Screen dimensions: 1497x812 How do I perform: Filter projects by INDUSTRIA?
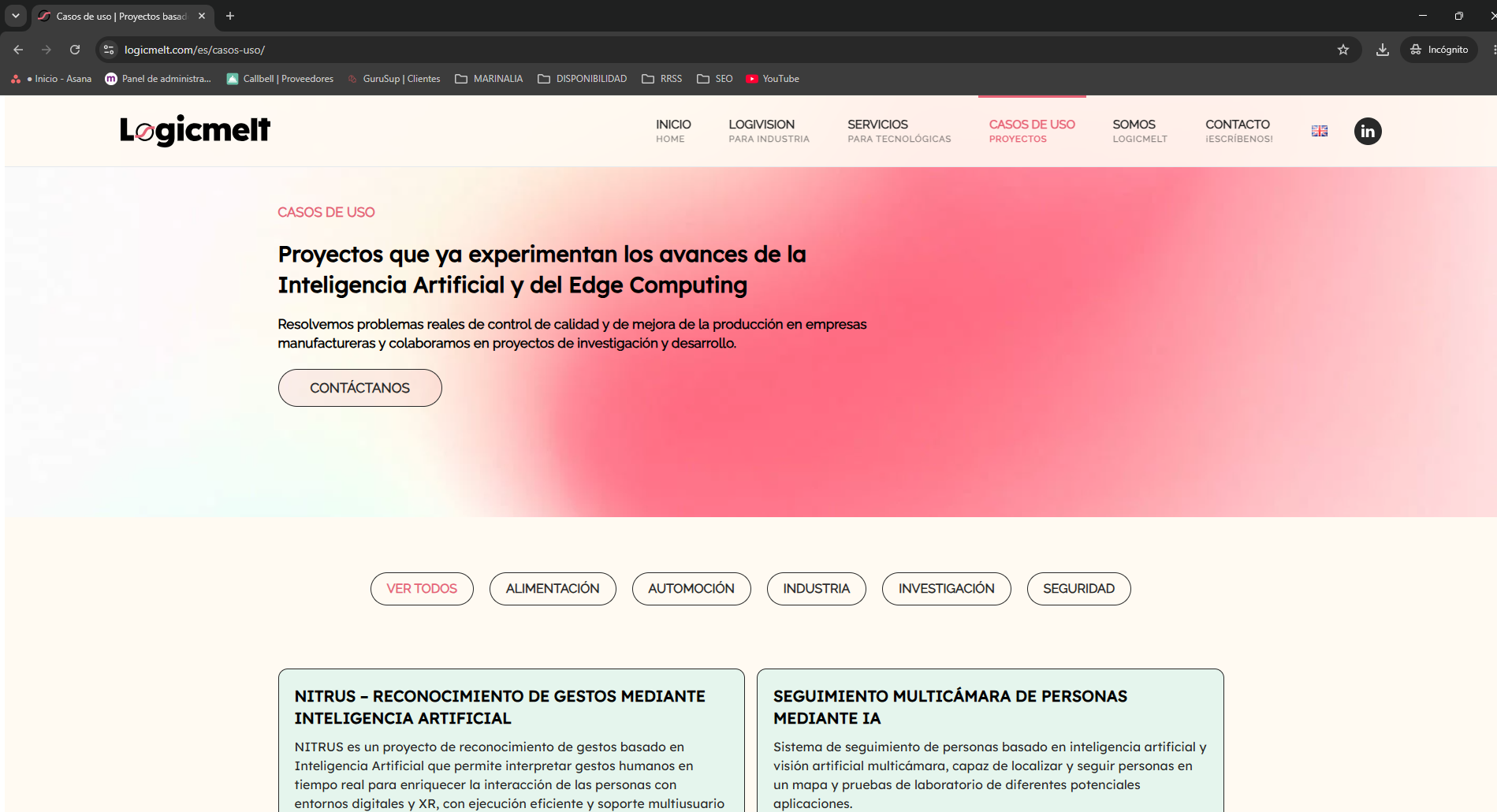pyautogui.click(x=817, y=589)
